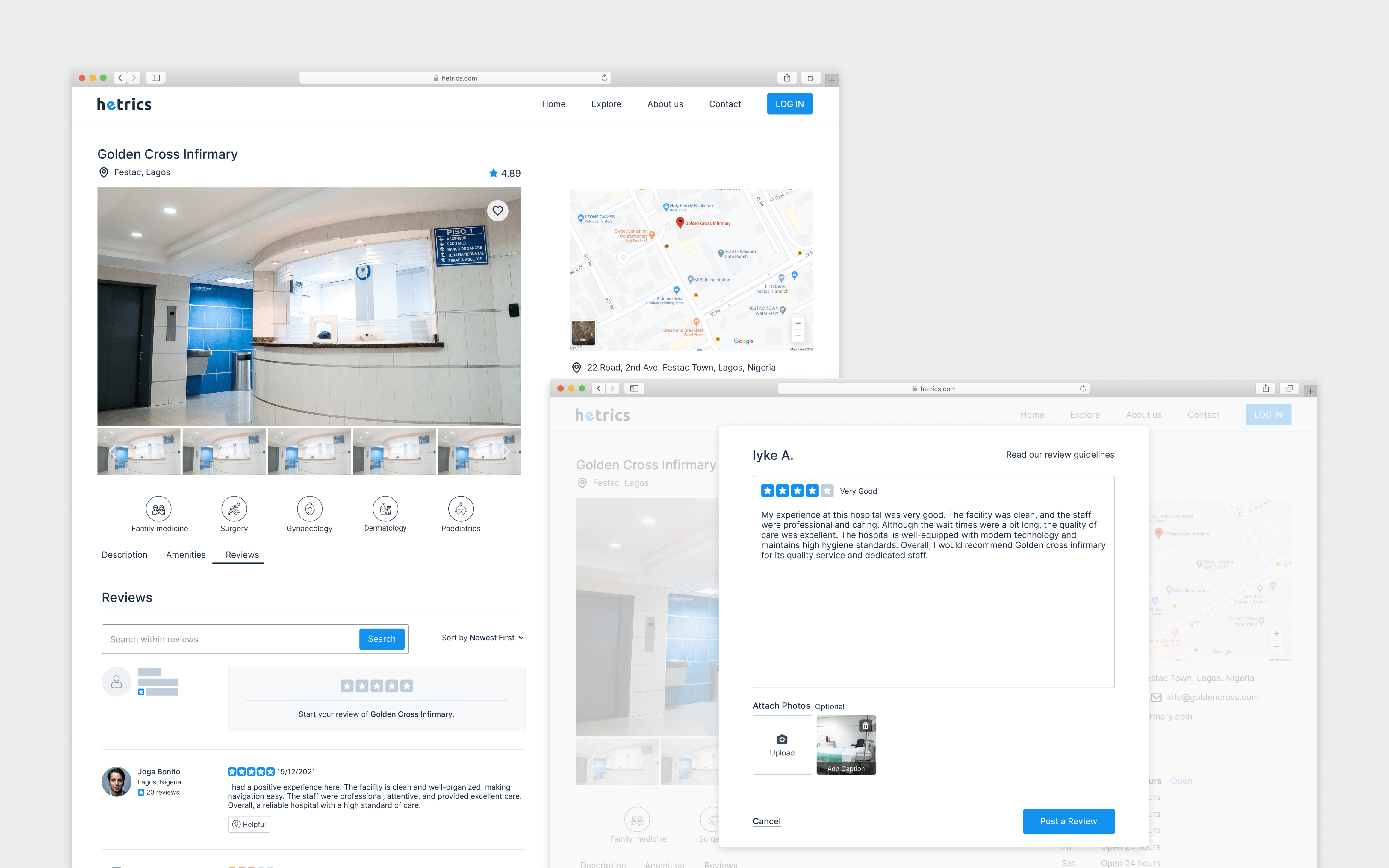Click the tabs overview icon in the front browser window
Viewport: 1389px width, 868px height.
(x=1289, y=389)
